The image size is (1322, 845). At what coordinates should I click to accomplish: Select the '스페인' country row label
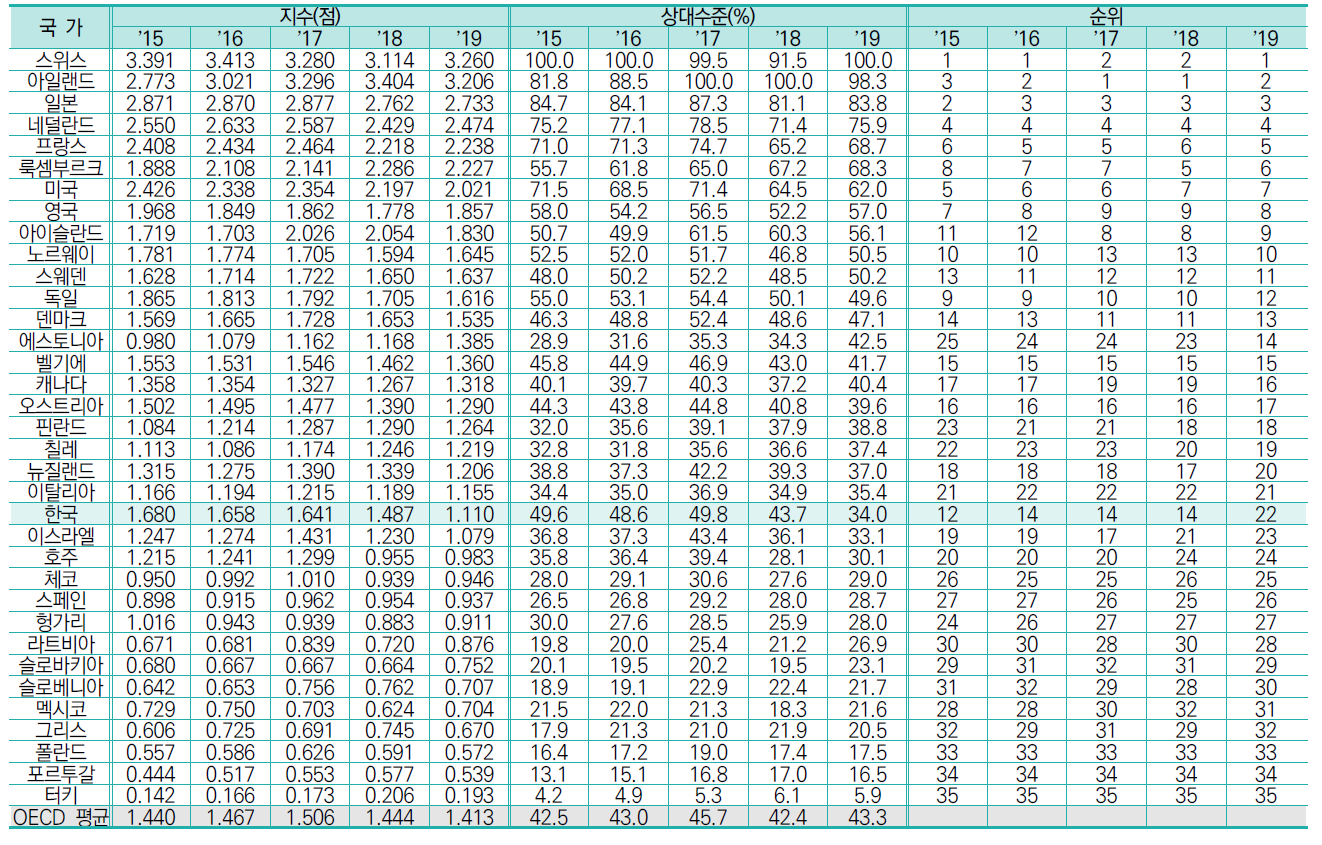click(61, 602)
